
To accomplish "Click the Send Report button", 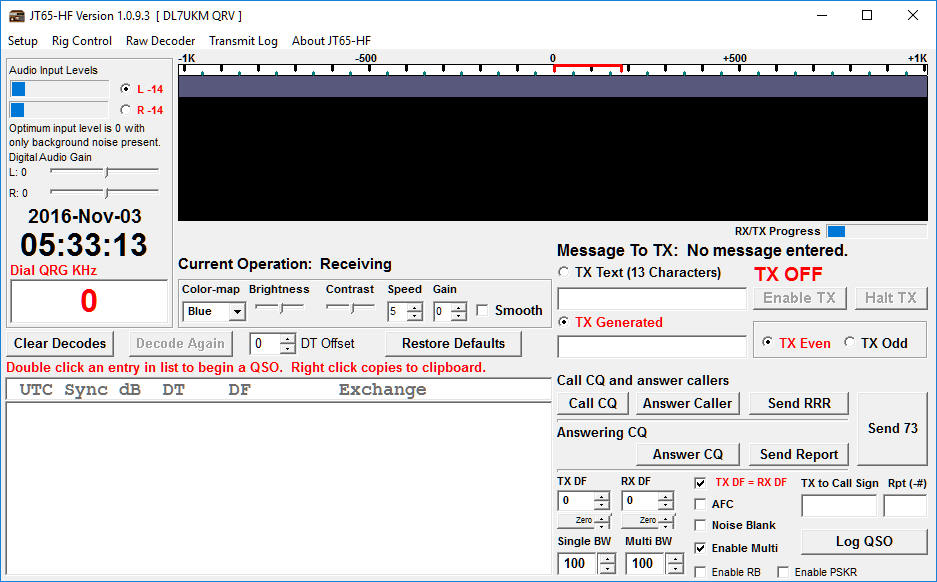I will tap(799, 455).
